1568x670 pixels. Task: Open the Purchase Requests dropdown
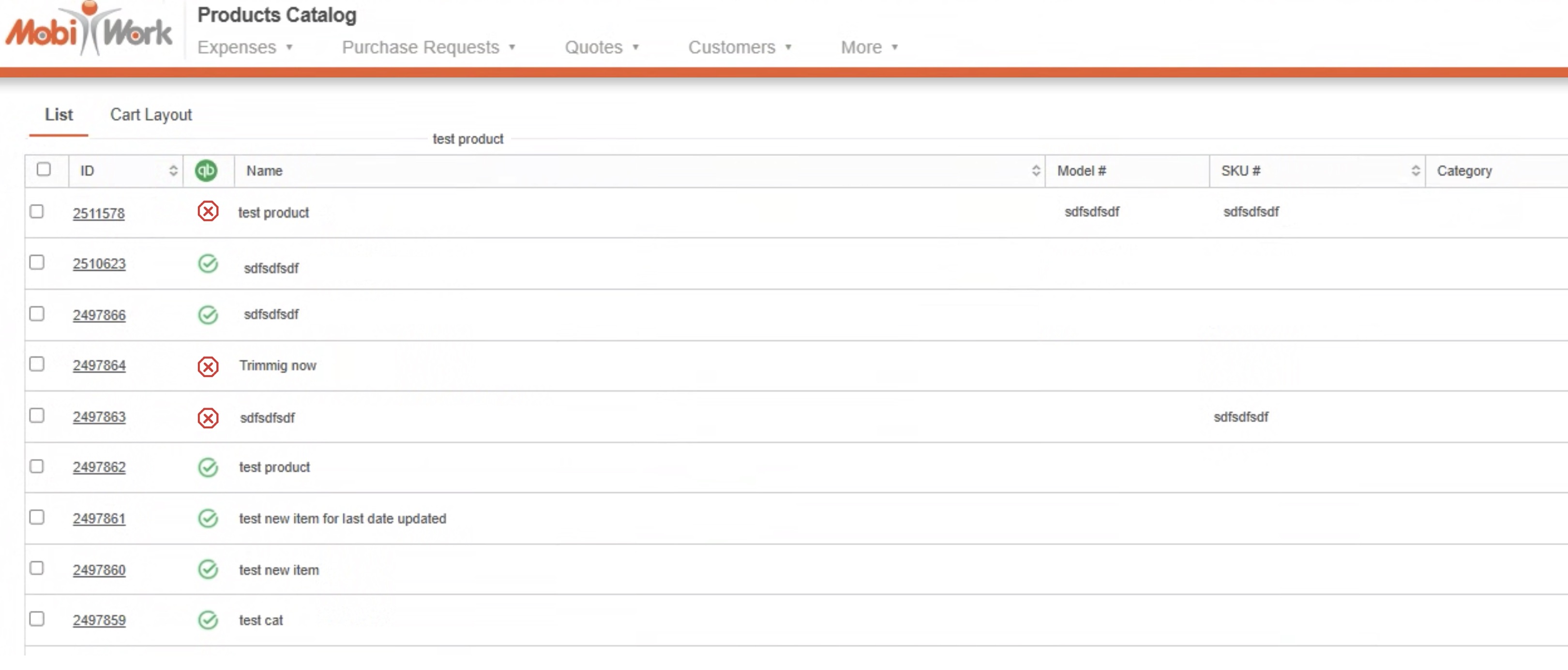(x=428, y=47)
